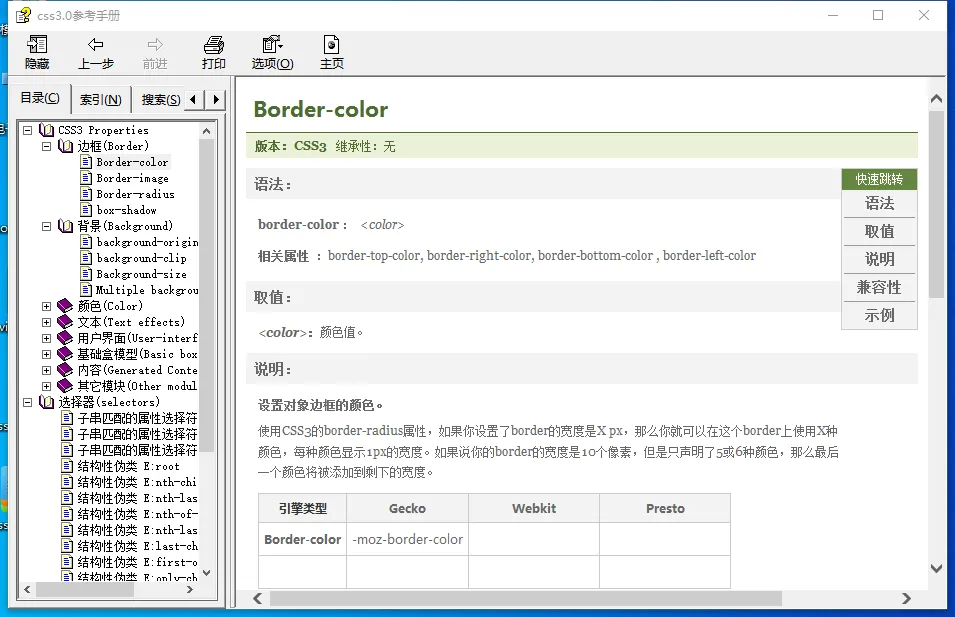The image size is (955, 617).
Task: Expand the 基础盒模型(Basic box) node
Action: click(x=46, y=354)
